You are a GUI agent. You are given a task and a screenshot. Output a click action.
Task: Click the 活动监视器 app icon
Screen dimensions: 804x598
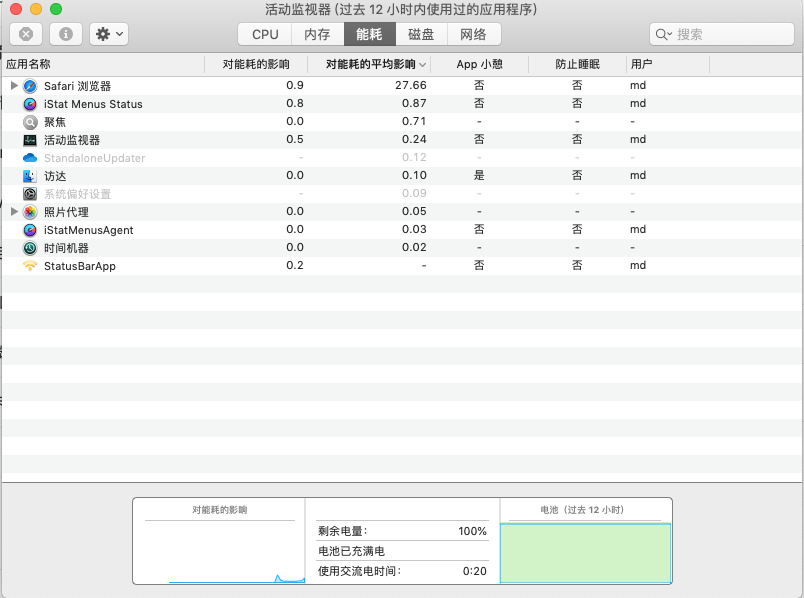(x=30, y=140)
